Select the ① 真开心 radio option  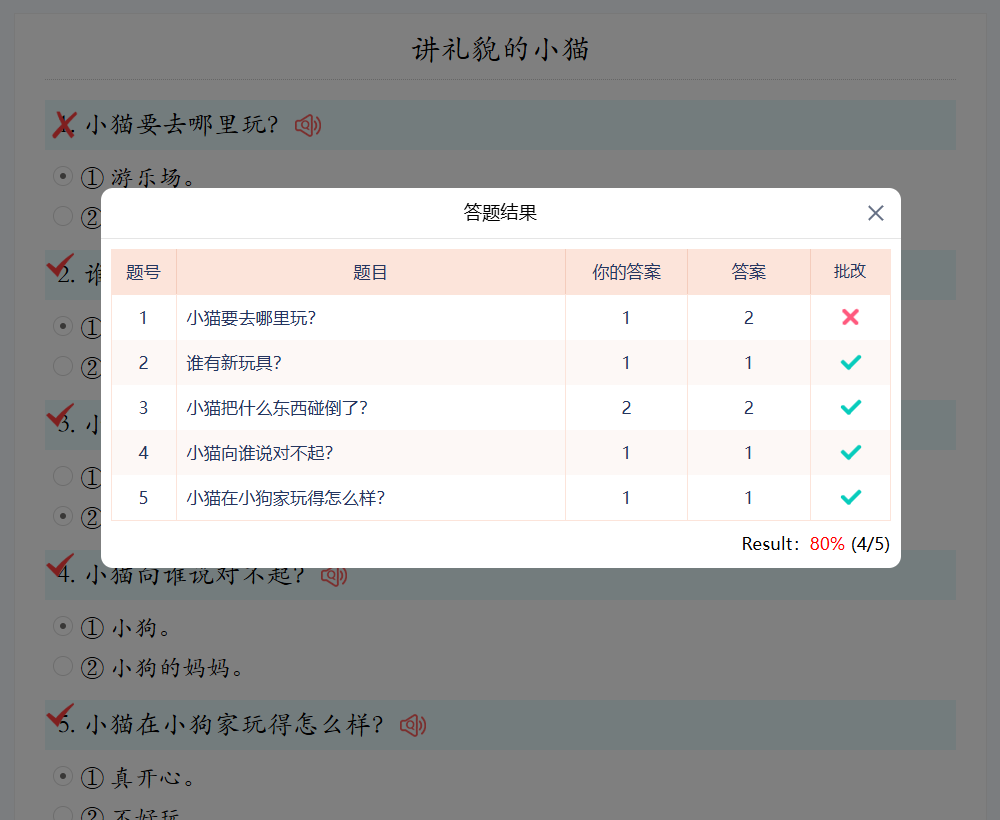click(63, 777)
